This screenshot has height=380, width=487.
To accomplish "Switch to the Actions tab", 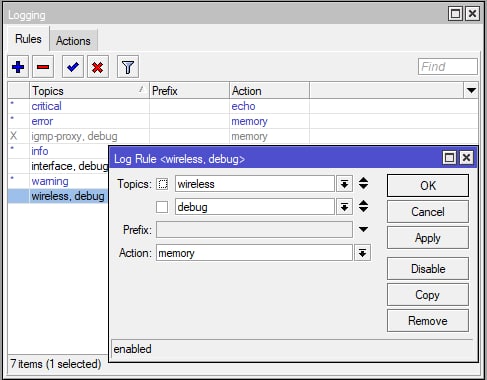I will point(73,41).
